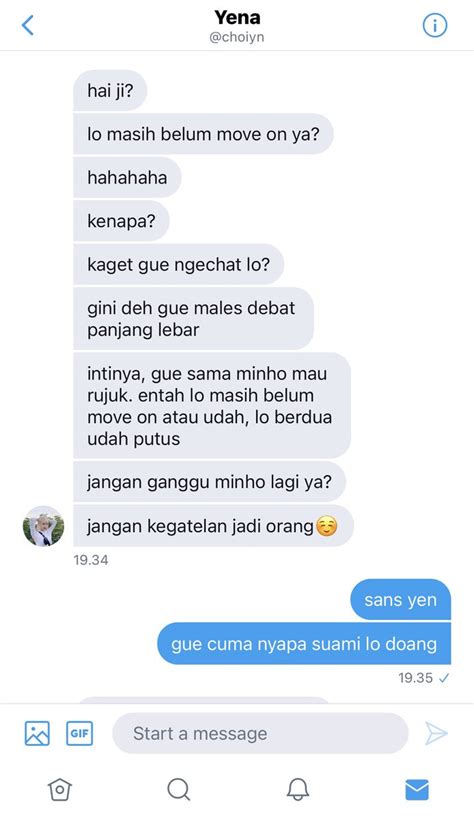Select the "sans yen" sent message
The height and width of the screenshot is (819, 474).
click(x=400, y=600)
